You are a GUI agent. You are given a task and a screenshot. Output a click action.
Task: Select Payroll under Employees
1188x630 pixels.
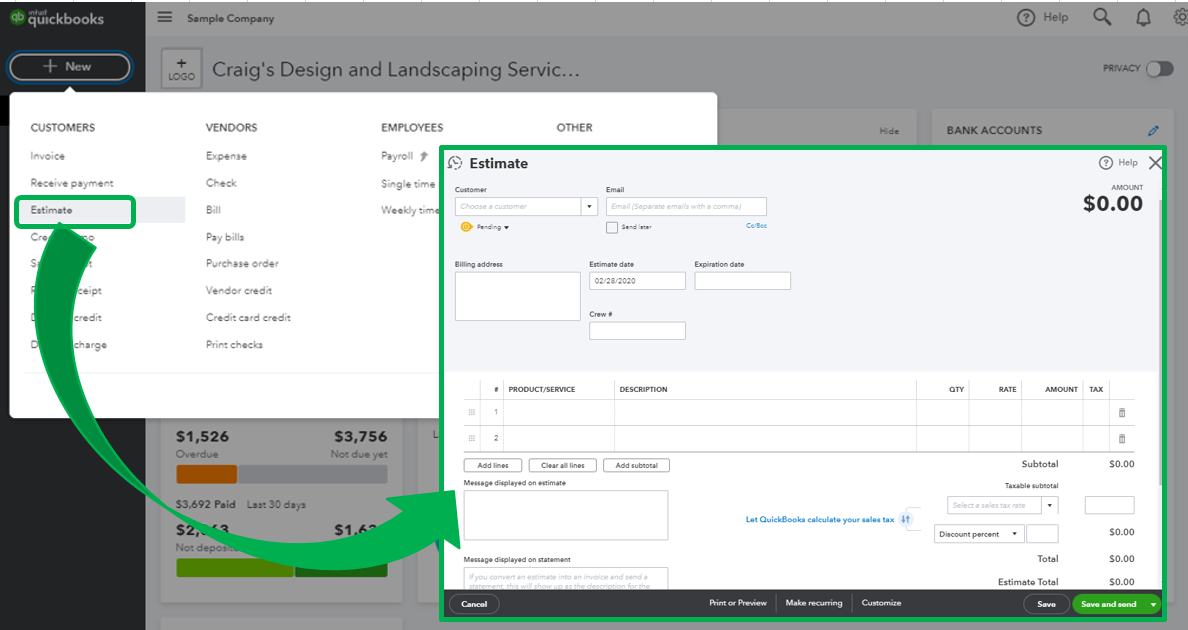(x=397, y=156)
